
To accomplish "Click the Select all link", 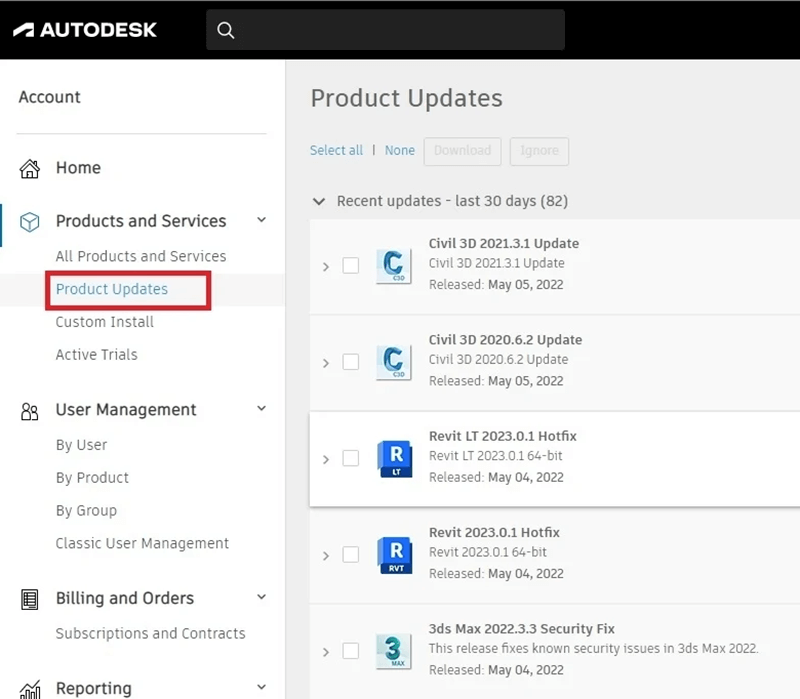I will [x=336, y=150].
